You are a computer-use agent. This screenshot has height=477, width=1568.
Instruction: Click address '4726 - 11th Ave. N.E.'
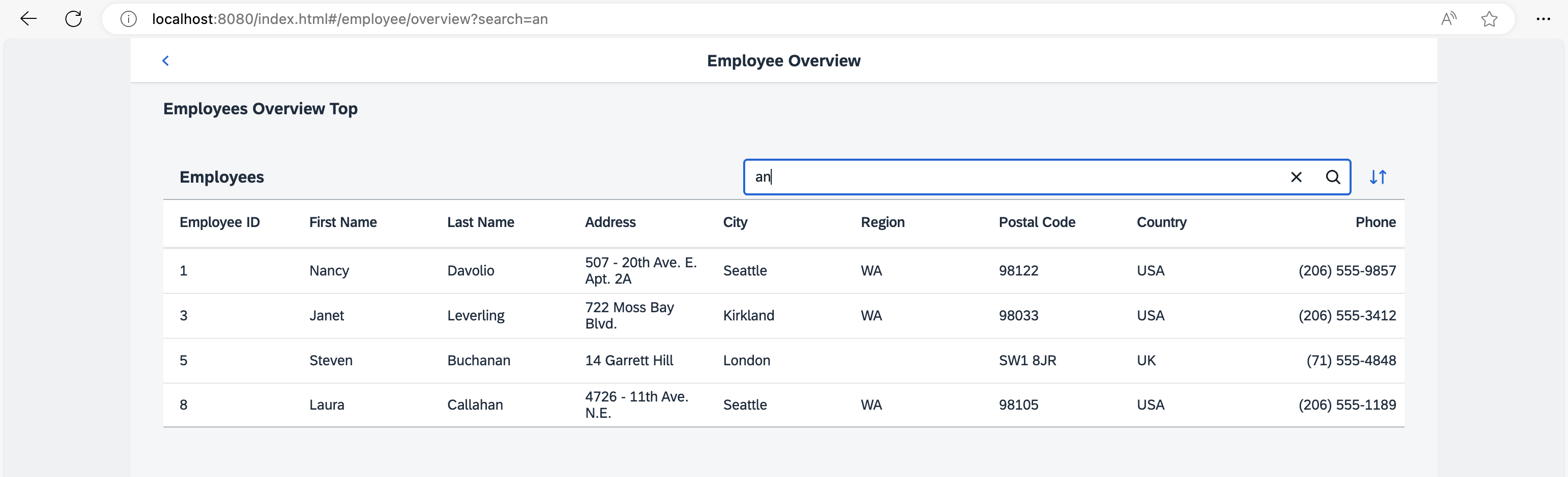pos(636,405)
